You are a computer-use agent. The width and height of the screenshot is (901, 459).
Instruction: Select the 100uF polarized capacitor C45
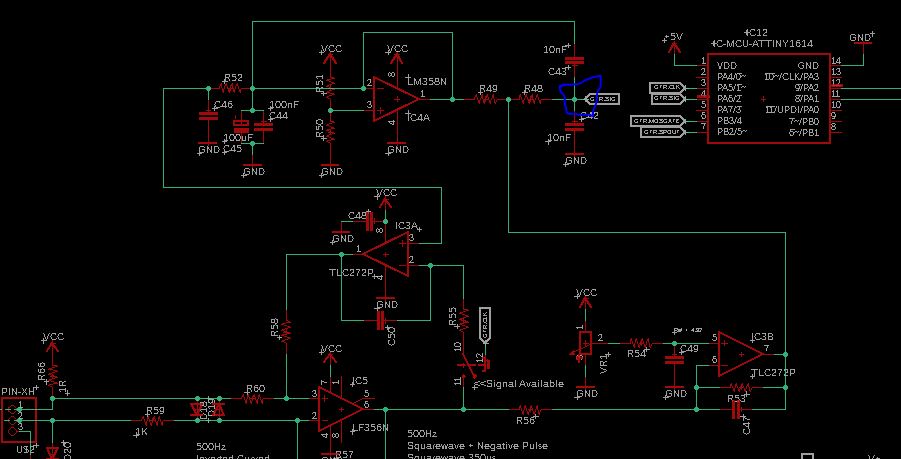(x=242, y=124)
